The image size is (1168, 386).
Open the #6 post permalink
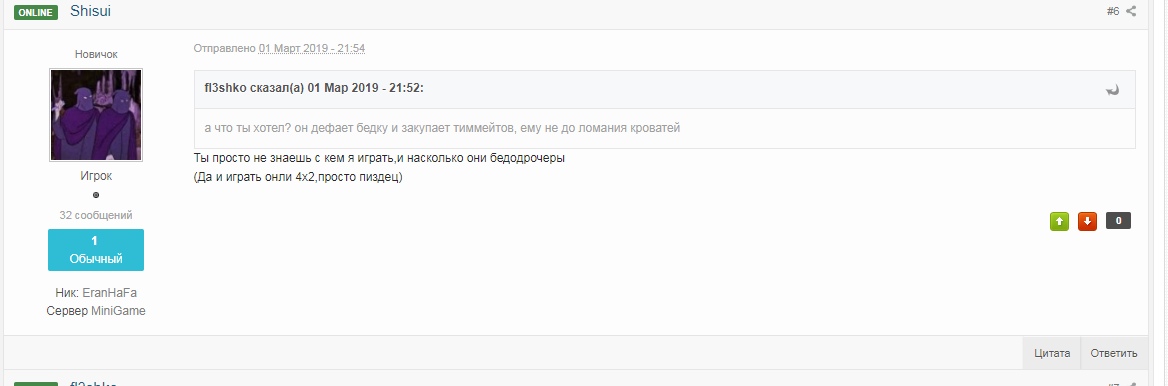[x=1113, y=11]
